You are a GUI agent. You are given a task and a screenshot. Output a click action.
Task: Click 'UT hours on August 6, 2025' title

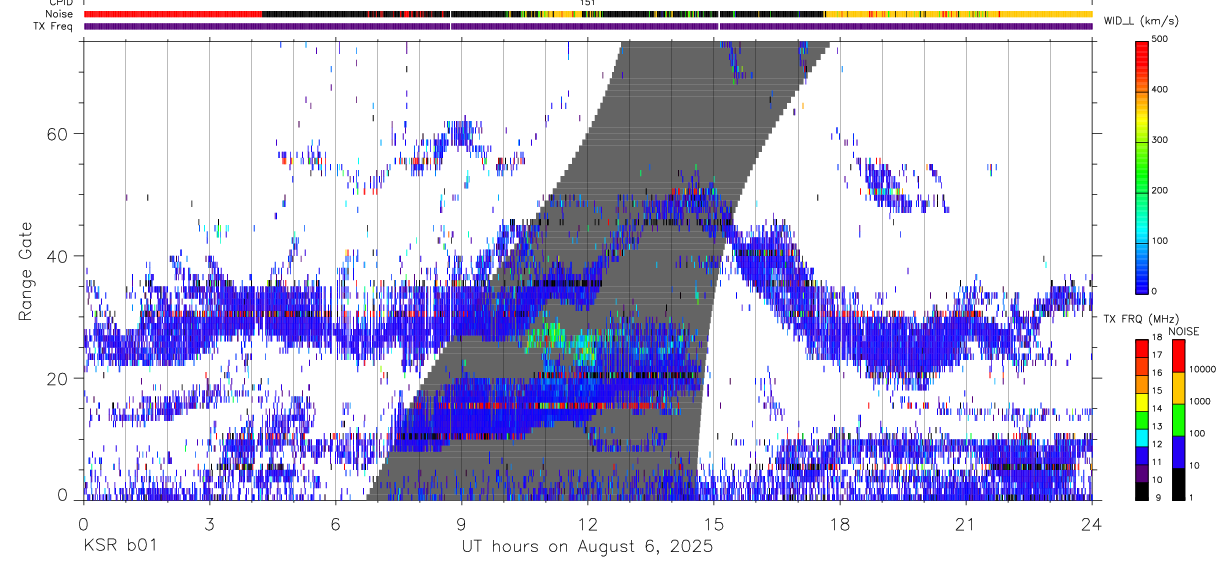[587, 547]
